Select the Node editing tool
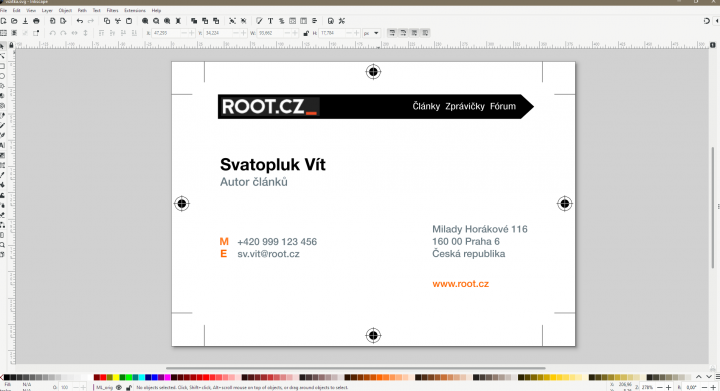The image size is (720, 391). click(x=2, y=56)
